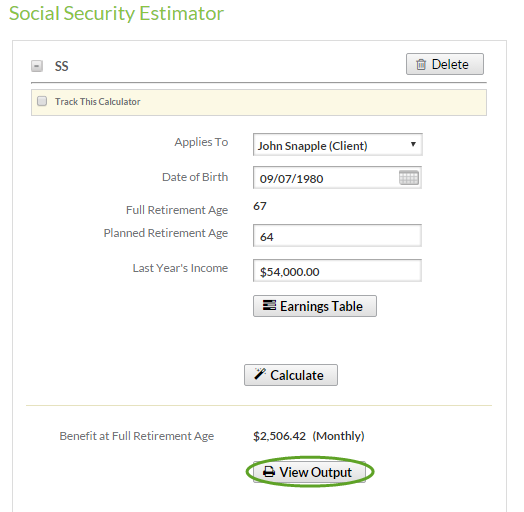
Task: Run the Calculate button
Action: pyautogui.click(x=291, y=375)
